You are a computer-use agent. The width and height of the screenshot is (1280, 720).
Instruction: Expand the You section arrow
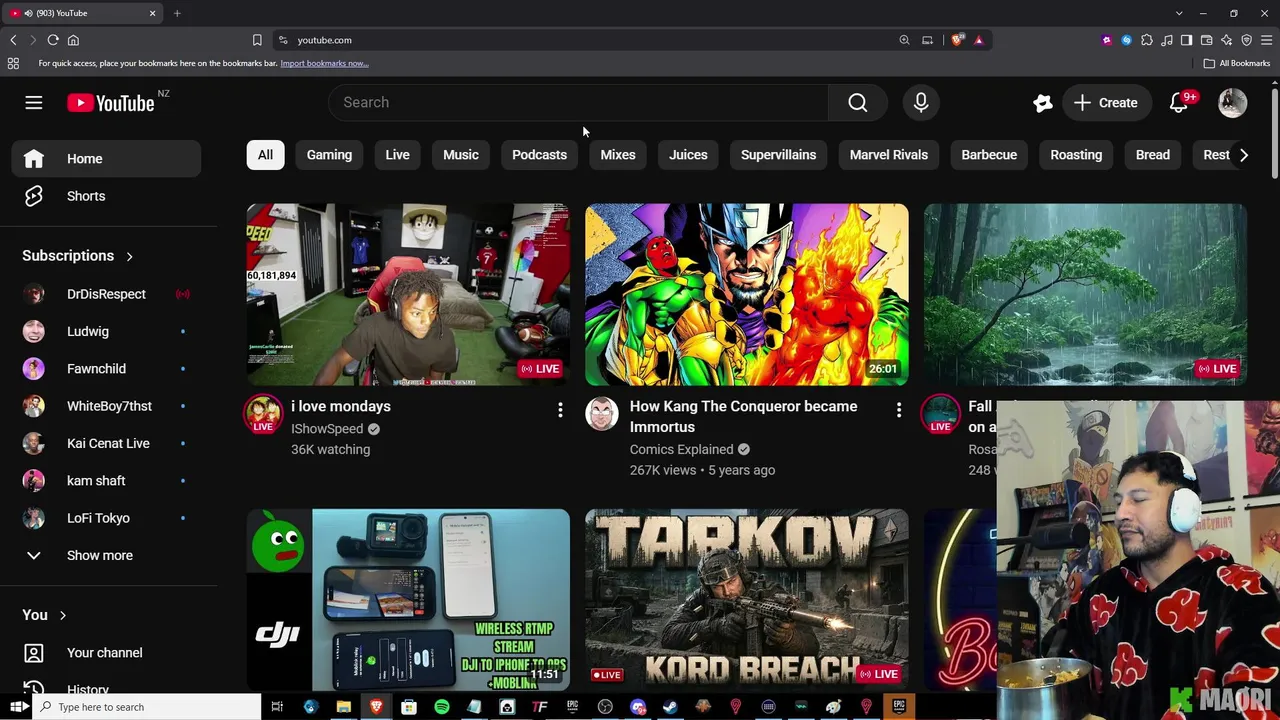[62, 615]
